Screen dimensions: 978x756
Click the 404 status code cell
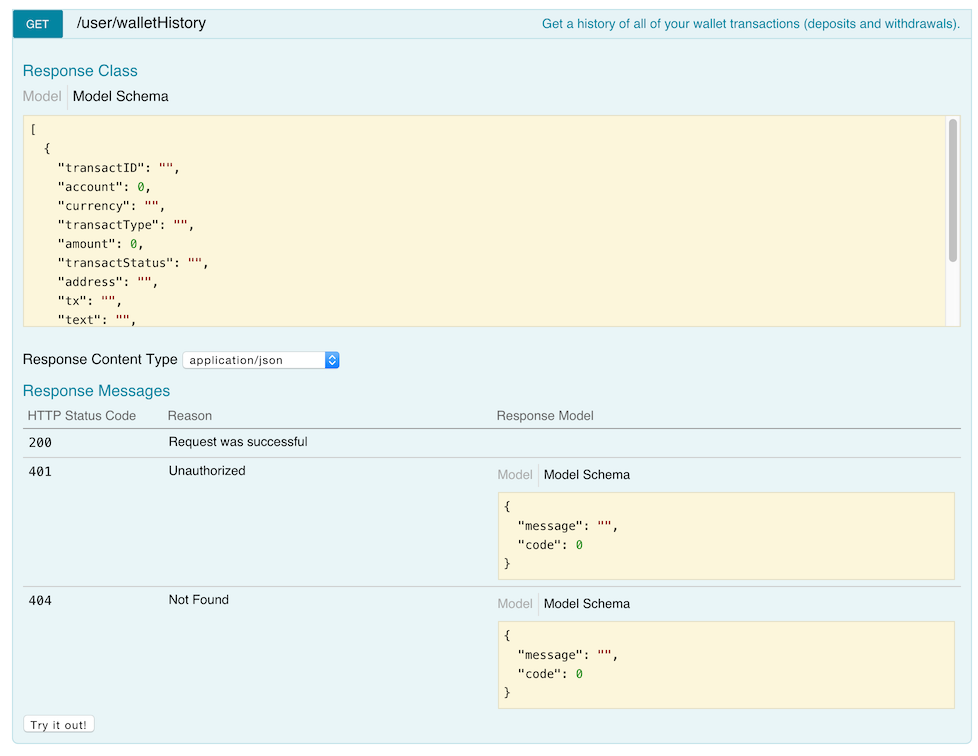point(40,601)
